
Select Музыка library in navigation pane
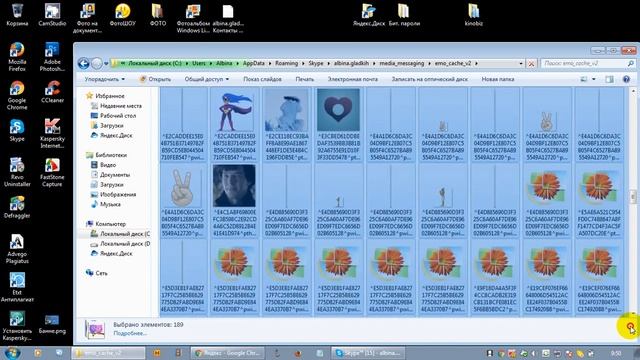[x=110, y=204]
